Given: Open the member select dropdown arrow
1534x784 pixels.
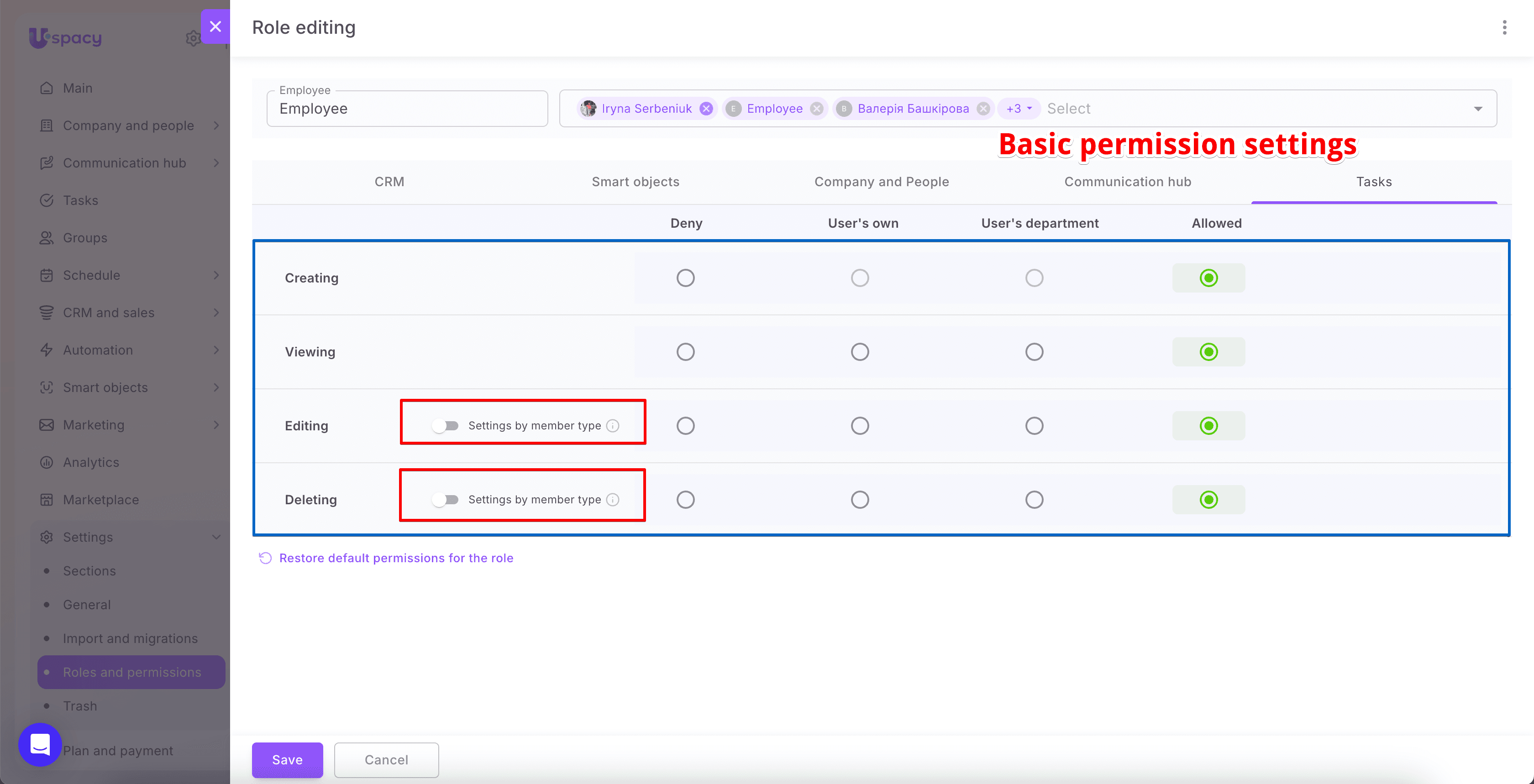Looking at the screenshot, I should click(x=1478, y=108).
